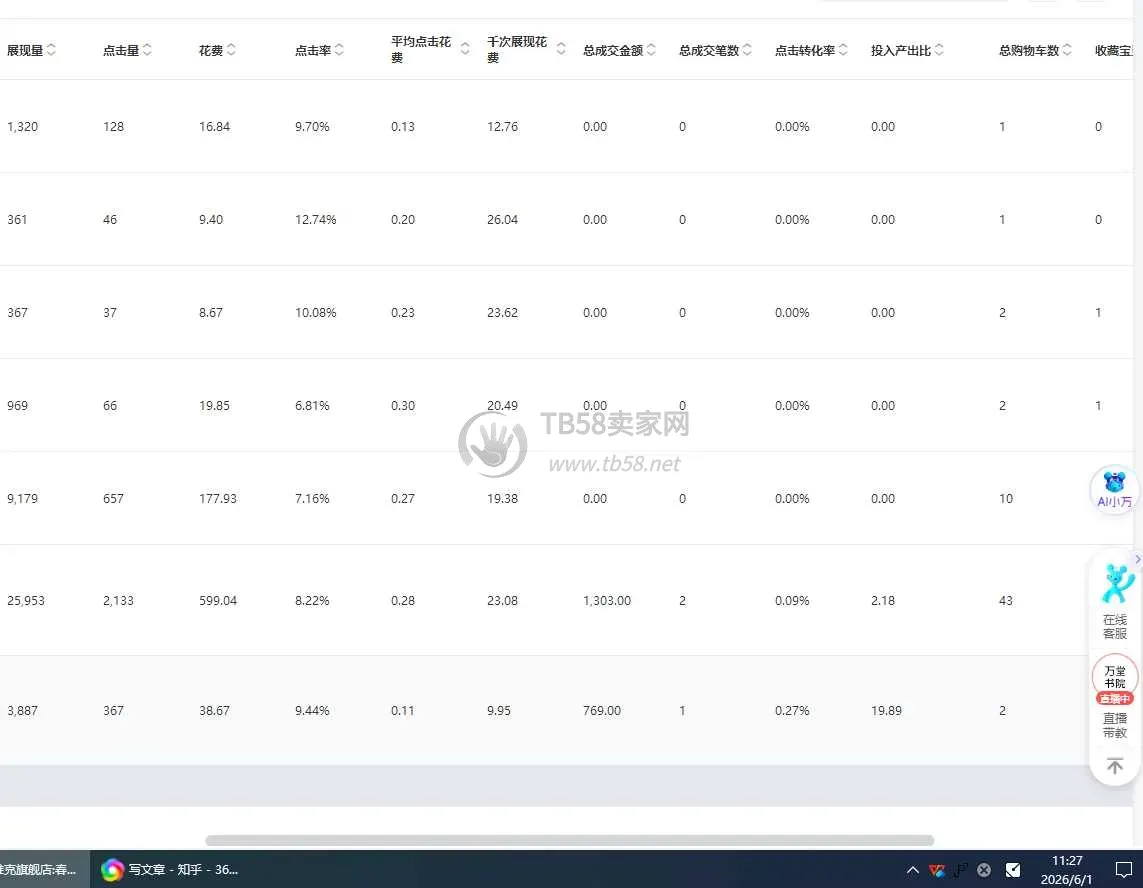Screen dimensions: 1143x888
Task: Select 展现量 cell 1,320
Action: pyautogui.click(x=22, y=126)
